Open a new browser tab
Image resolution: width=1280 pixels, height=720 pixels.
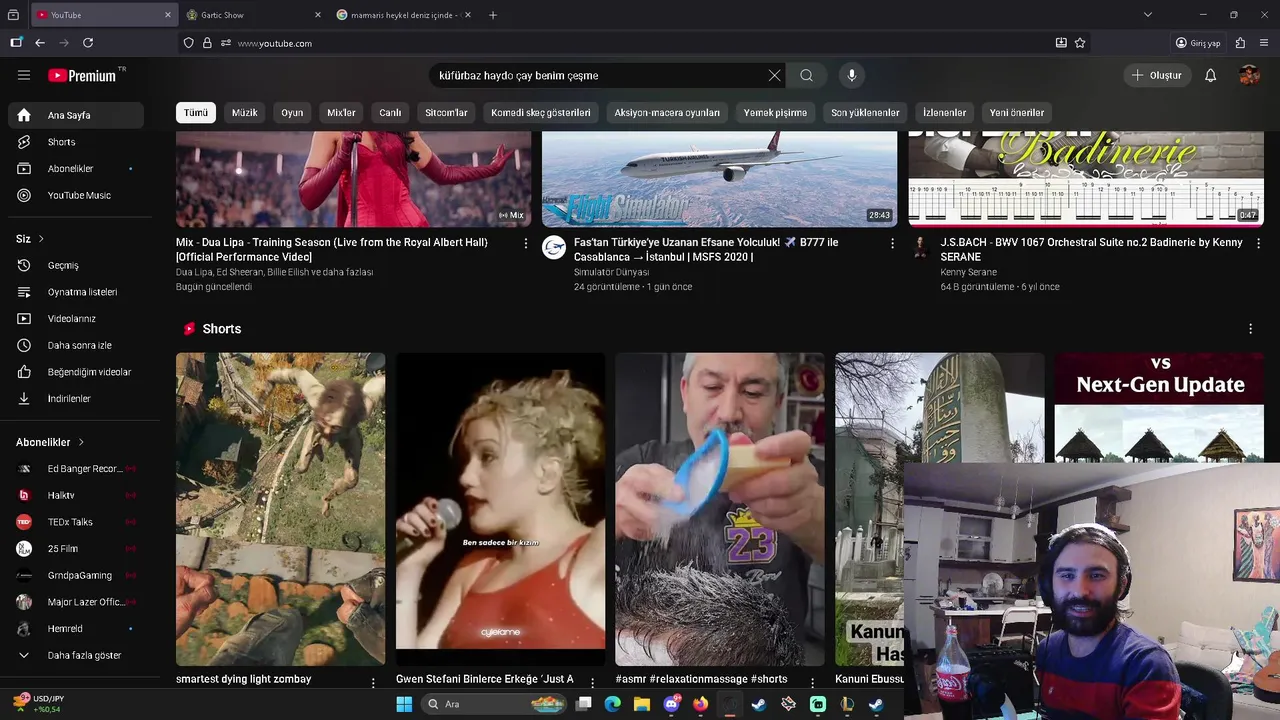pos(492,15)
